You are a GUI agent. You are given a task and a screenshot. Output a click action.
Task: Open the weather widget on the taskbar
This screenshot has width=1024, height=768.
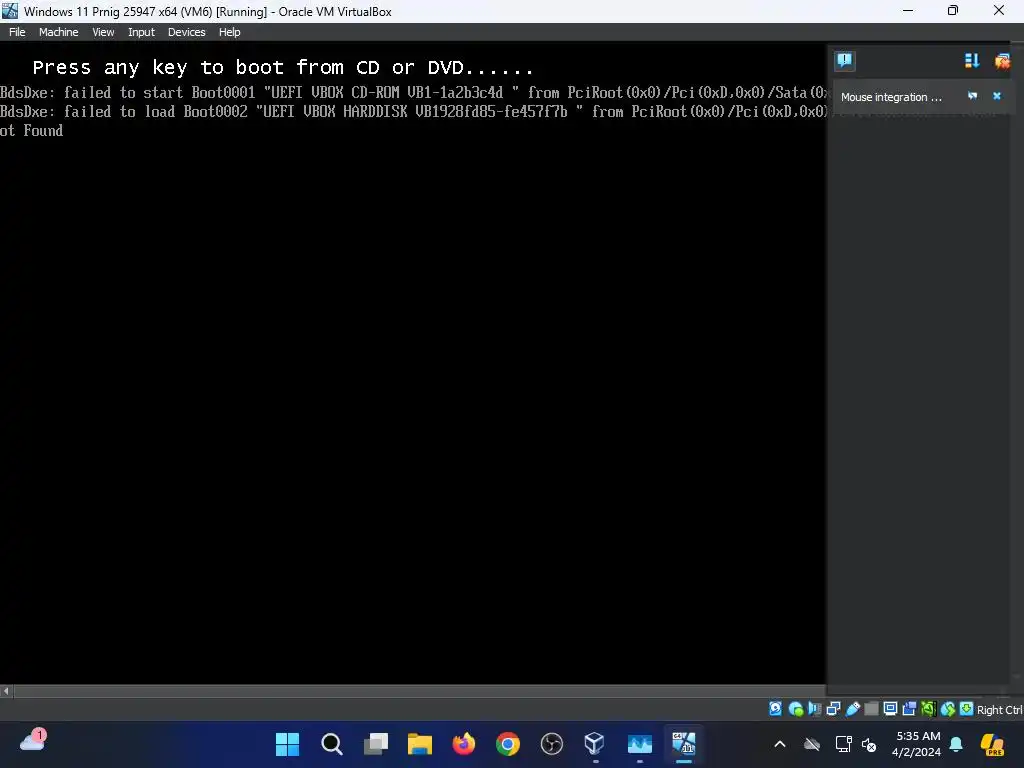click(x=33, y=741)
